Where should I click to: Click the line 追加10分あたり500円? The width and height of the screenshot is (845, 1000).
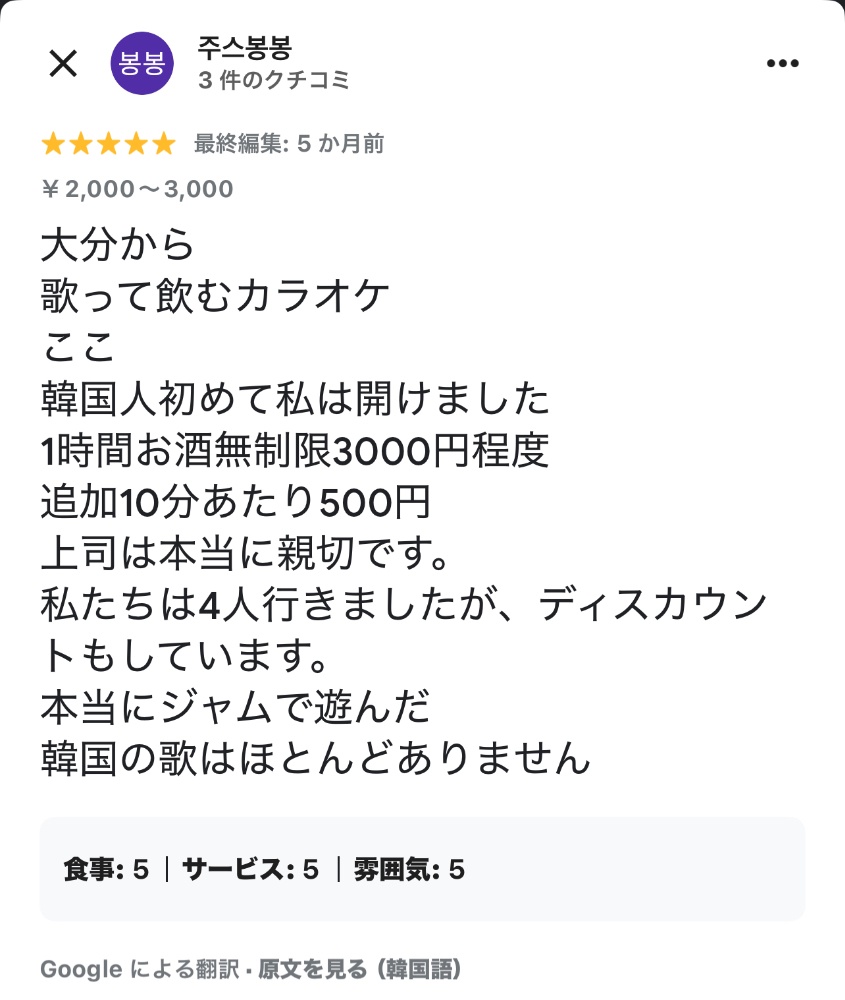pos(235,502)
